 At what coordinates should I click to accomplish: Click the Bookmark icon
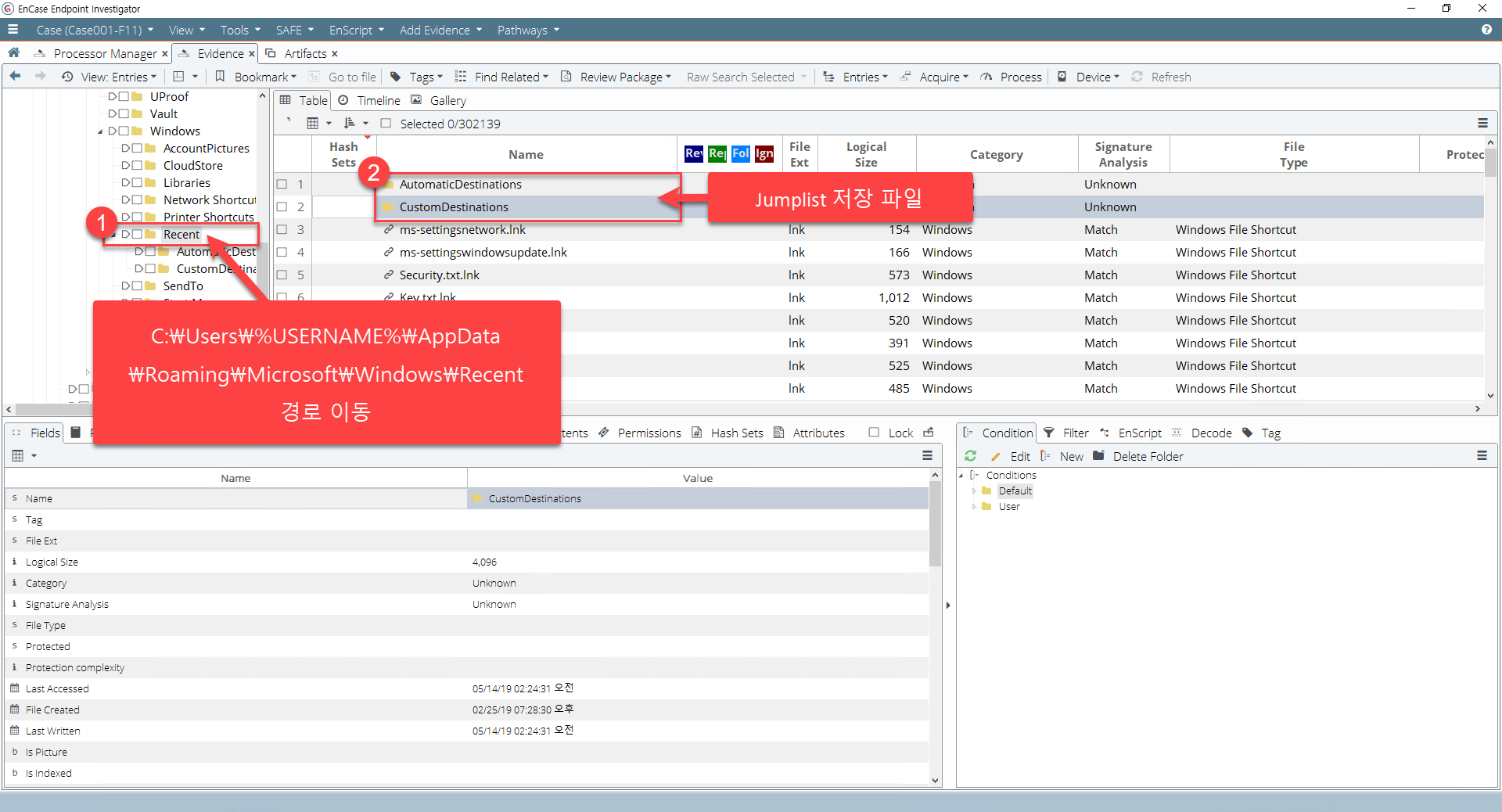221,77
